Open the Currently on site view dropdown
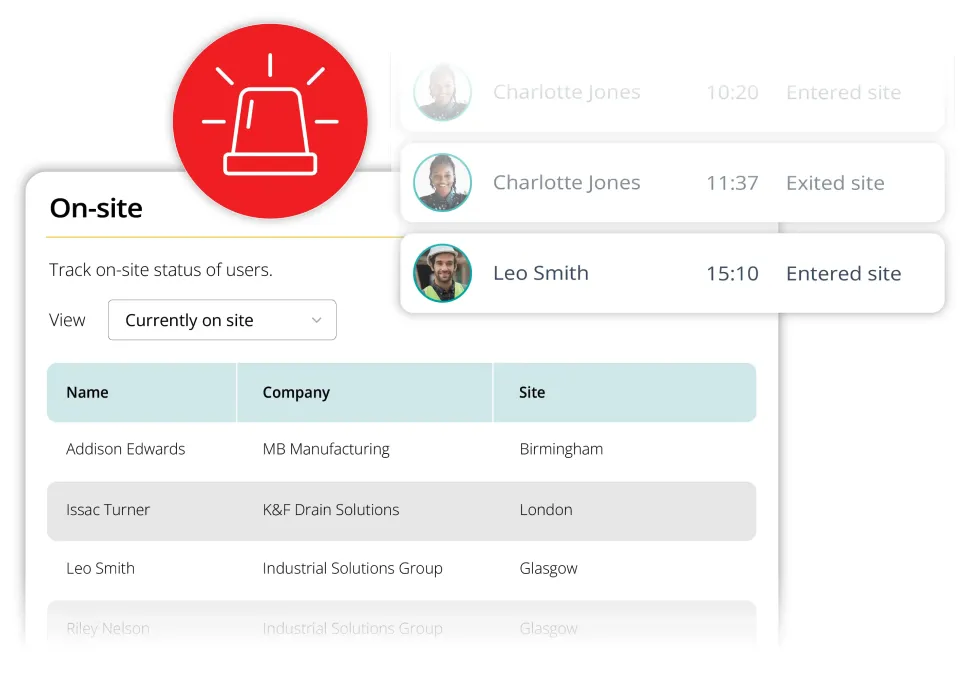 (x=222, y=320)
